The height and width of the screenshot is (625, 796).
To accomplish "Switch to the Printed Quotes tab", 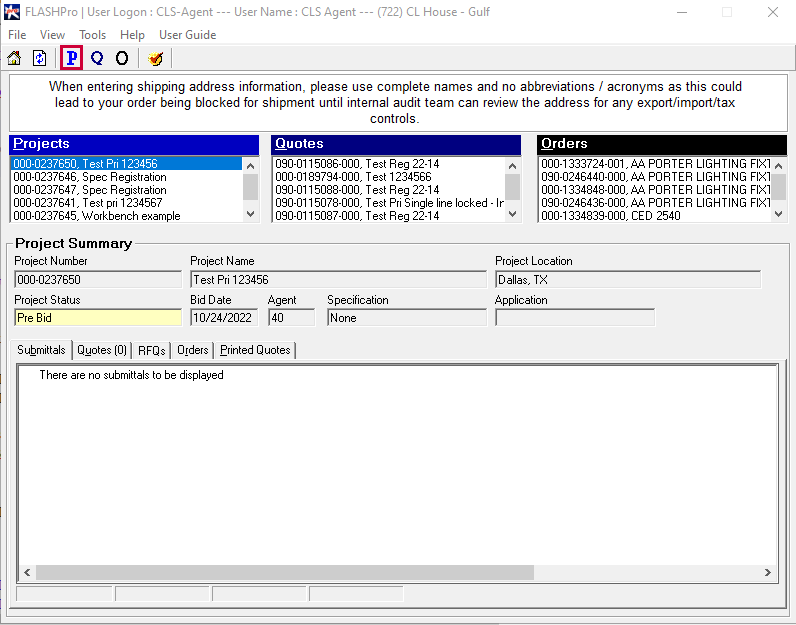I will point(255,350).
